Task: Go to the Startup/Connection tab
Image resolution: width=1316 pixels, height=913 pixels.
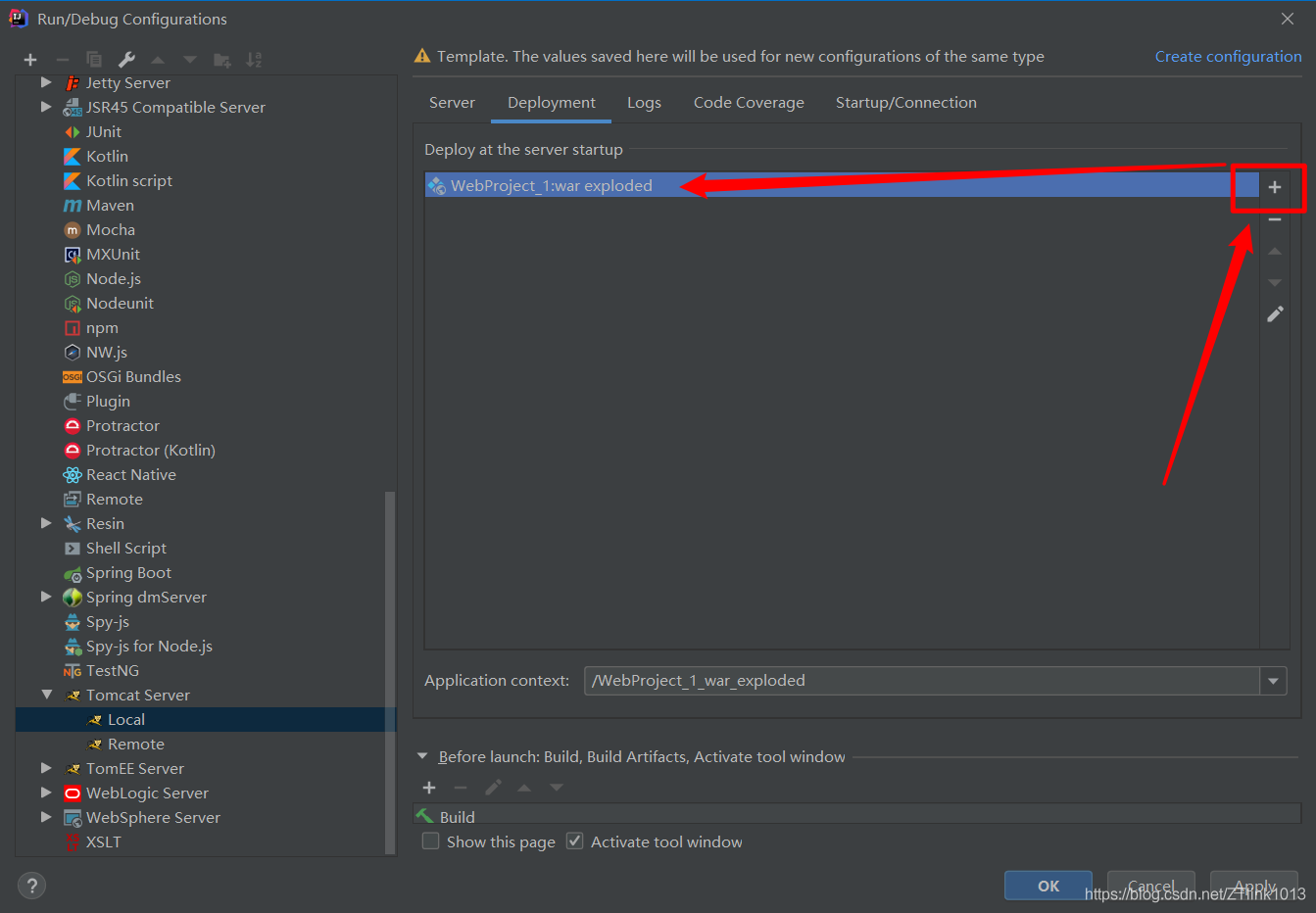Action: pyautogui.click(x=906, y=103)
